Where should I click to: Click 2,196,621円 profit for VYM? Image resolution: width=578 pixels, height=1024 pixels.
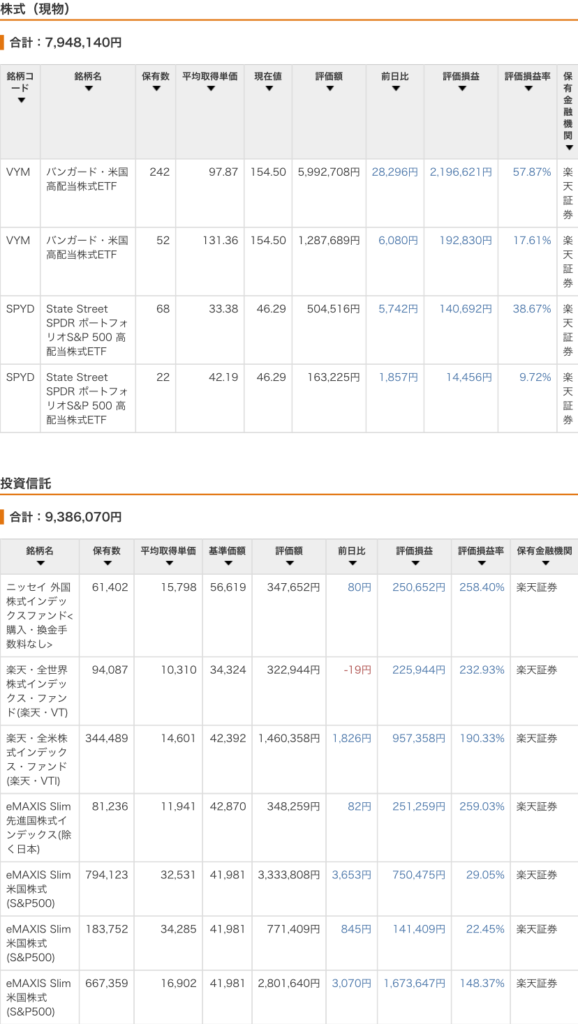point(461,172)
